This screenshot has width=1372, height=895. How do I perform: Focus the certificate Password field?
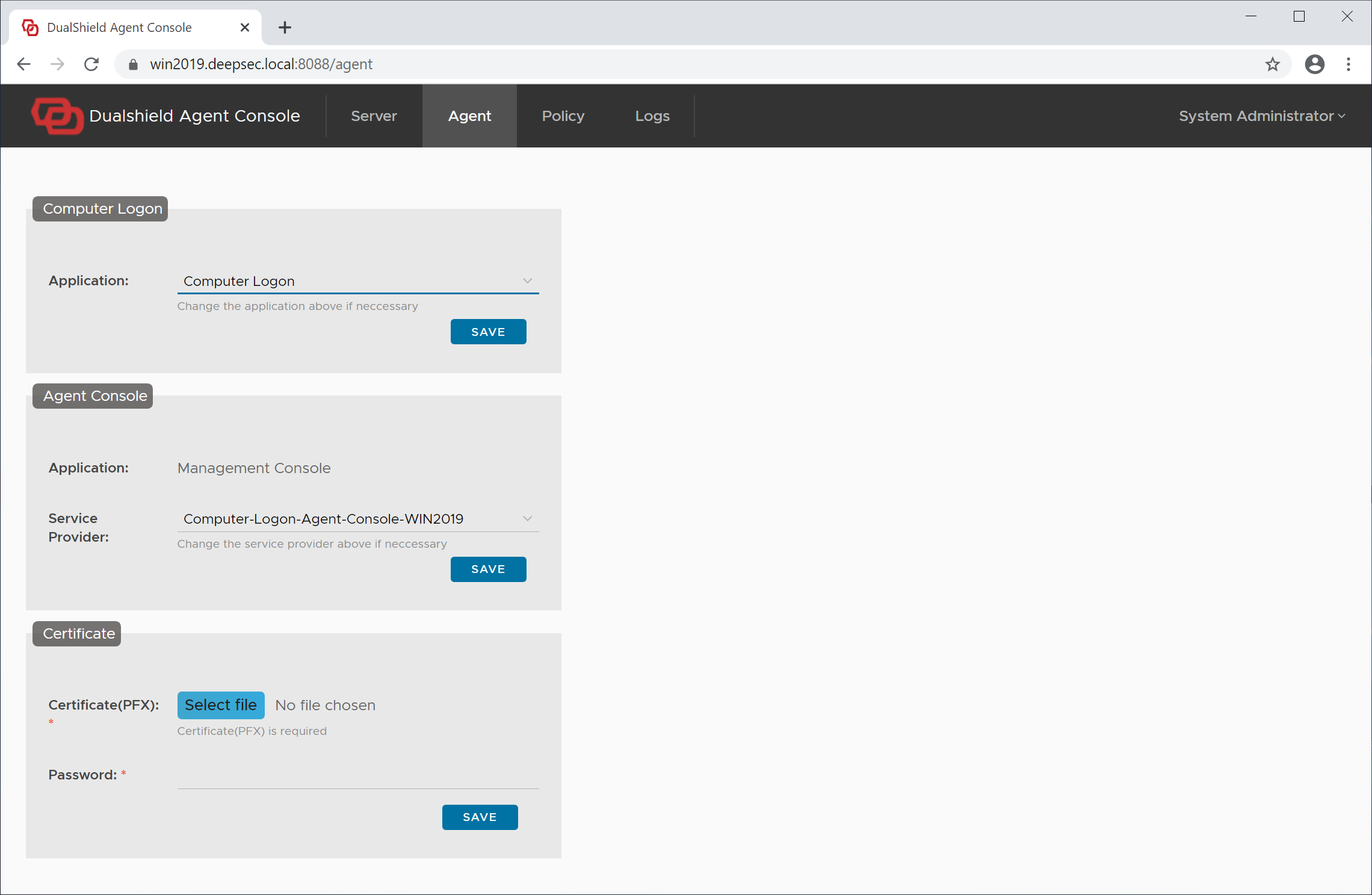[x=357, y=776]
